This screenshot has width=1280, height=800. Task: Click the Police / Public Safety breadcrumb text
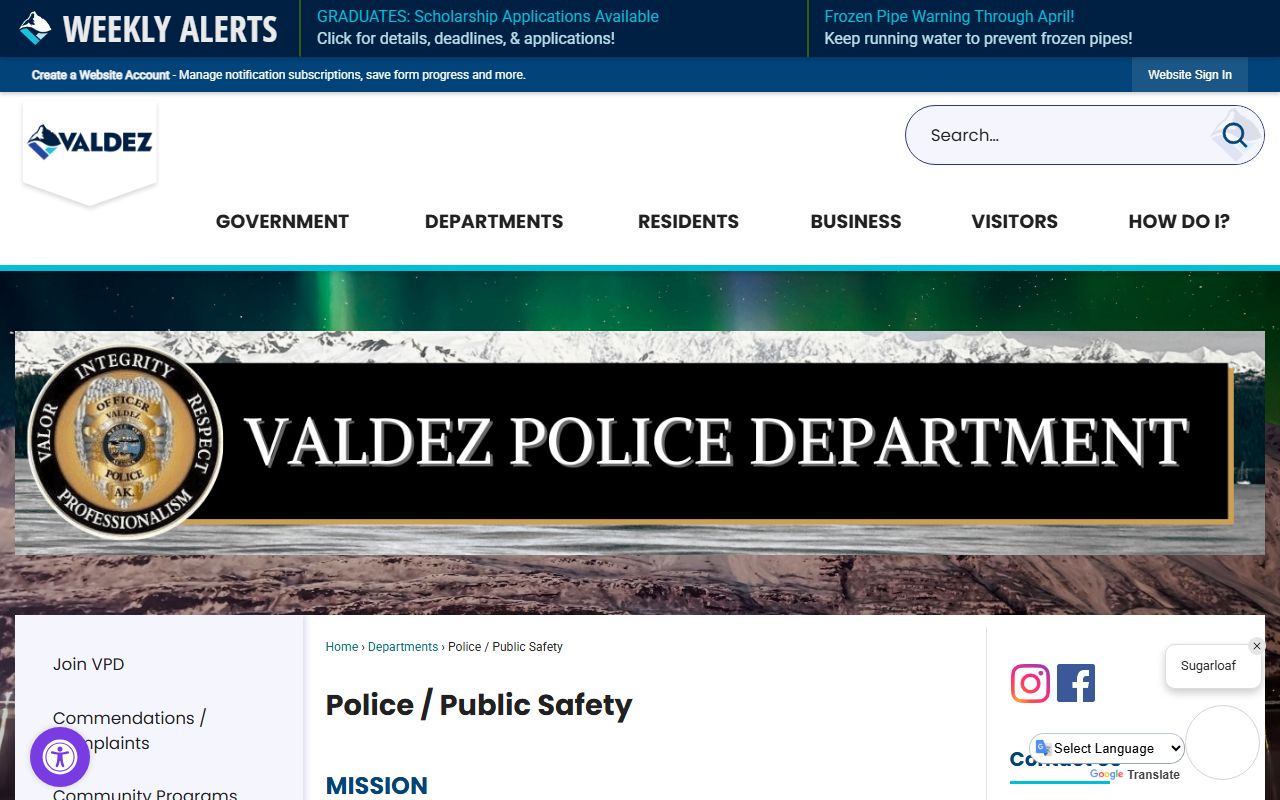(x=505, y=647)
